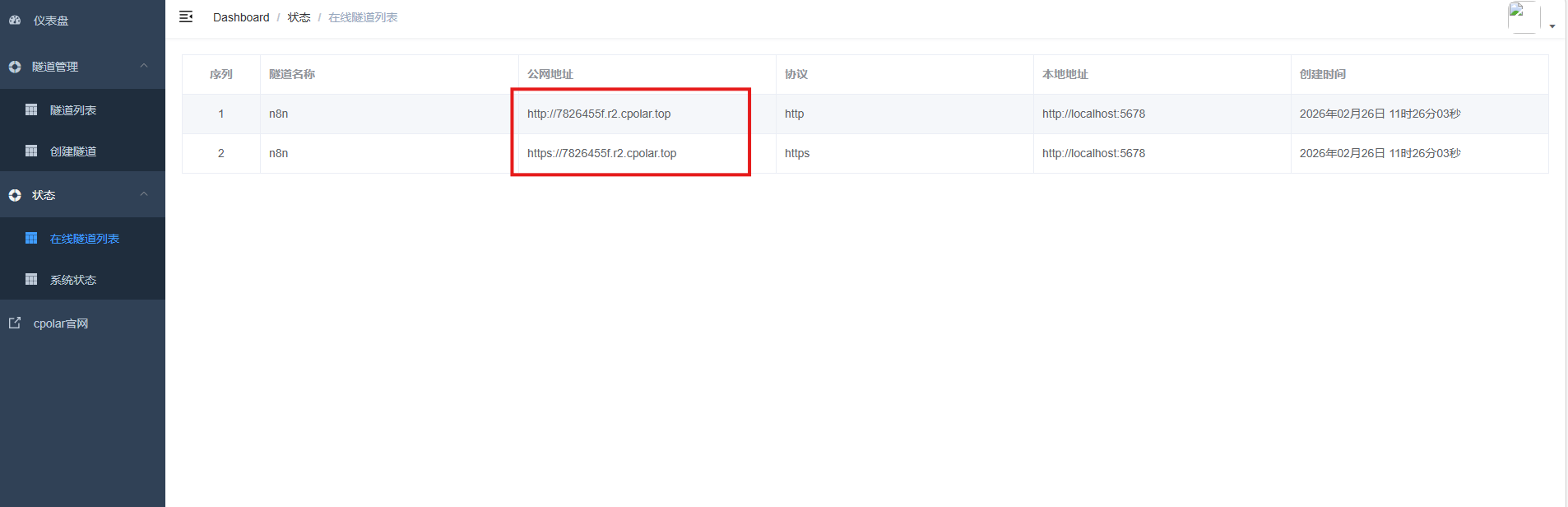The image size is (1568, 507).
Task: Click the 状态 plus circle icon
Action: (15, 195)
